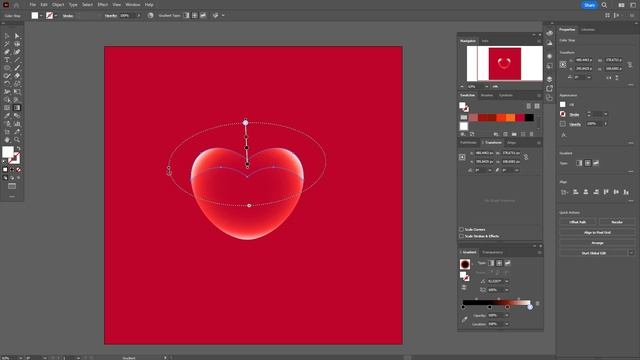Open the fill color dropdown in control bar

[x=41, y=16]
